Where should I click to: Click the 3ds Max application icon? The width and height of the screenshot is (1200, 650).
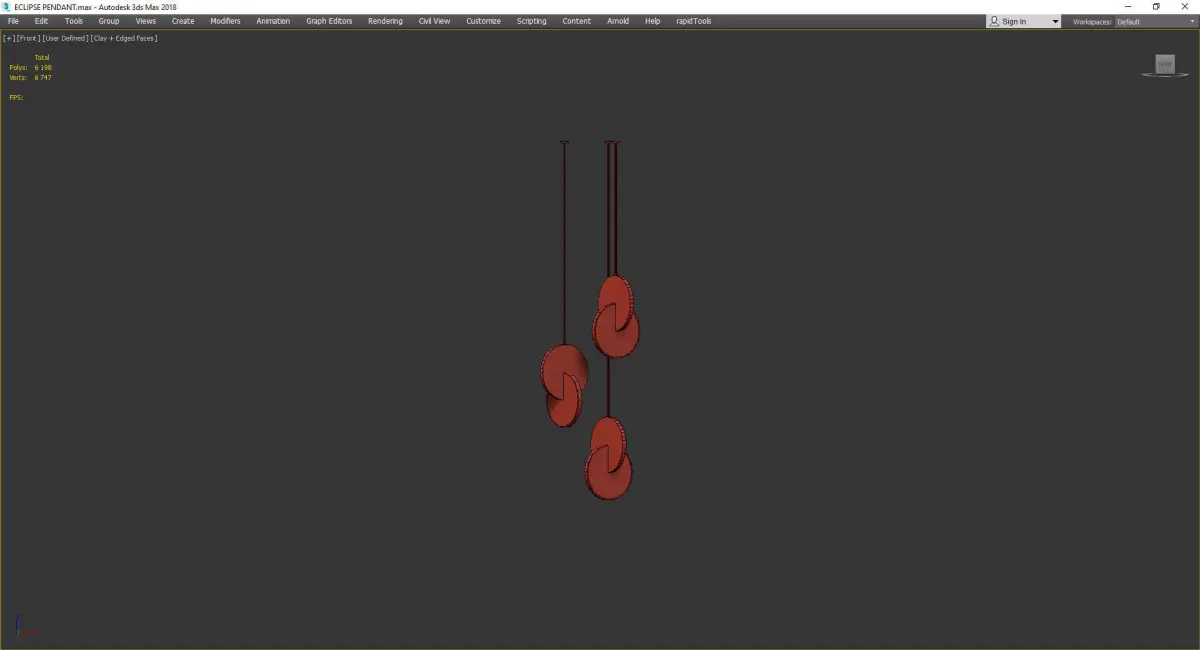pos(6,6)
